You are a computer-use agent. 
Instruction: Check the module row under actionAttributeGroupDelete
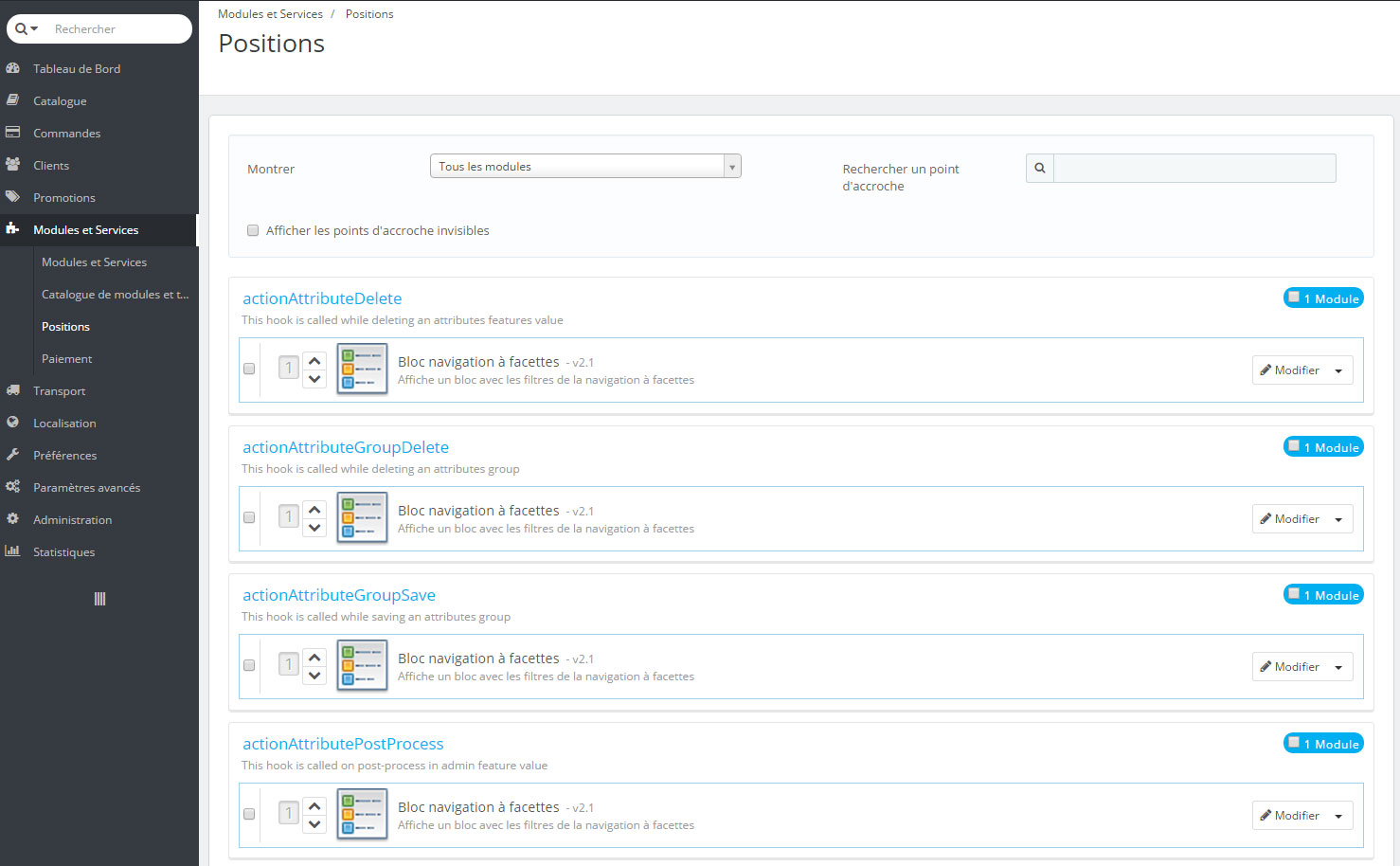(249, 517)
